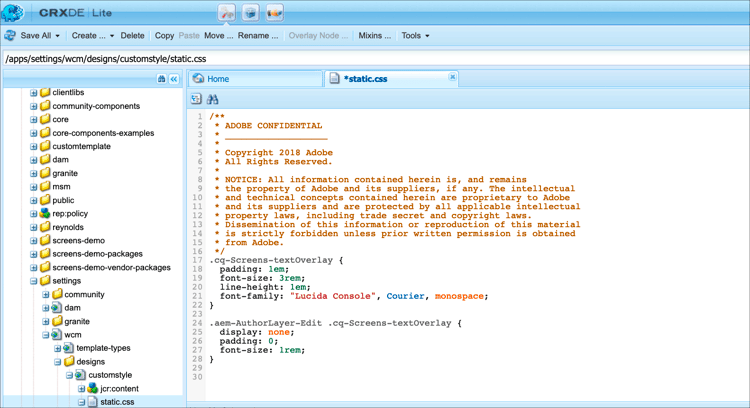Image resolution: width=750 pixels, height=408 pixels.
Task: Select the reynolds tree node
Action: (68, 227)
